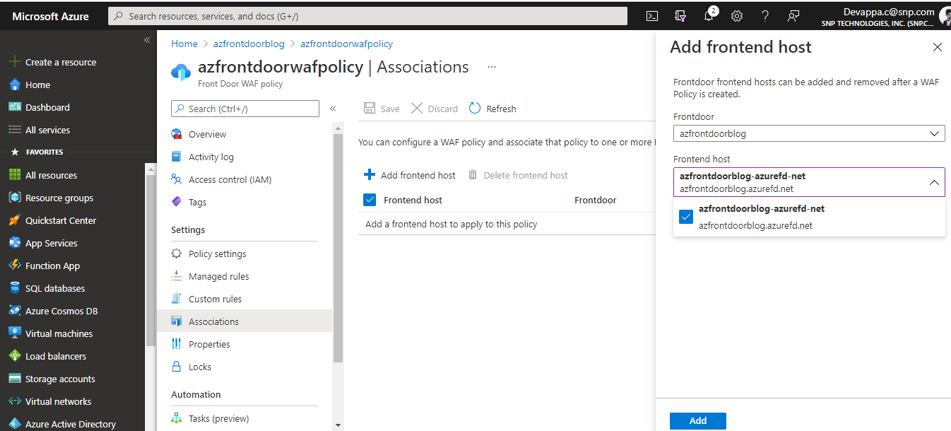The width and height of the screenshot is (951, 431).
Task: Click the Discard toolbar button
Action: (x=434, y=109)
